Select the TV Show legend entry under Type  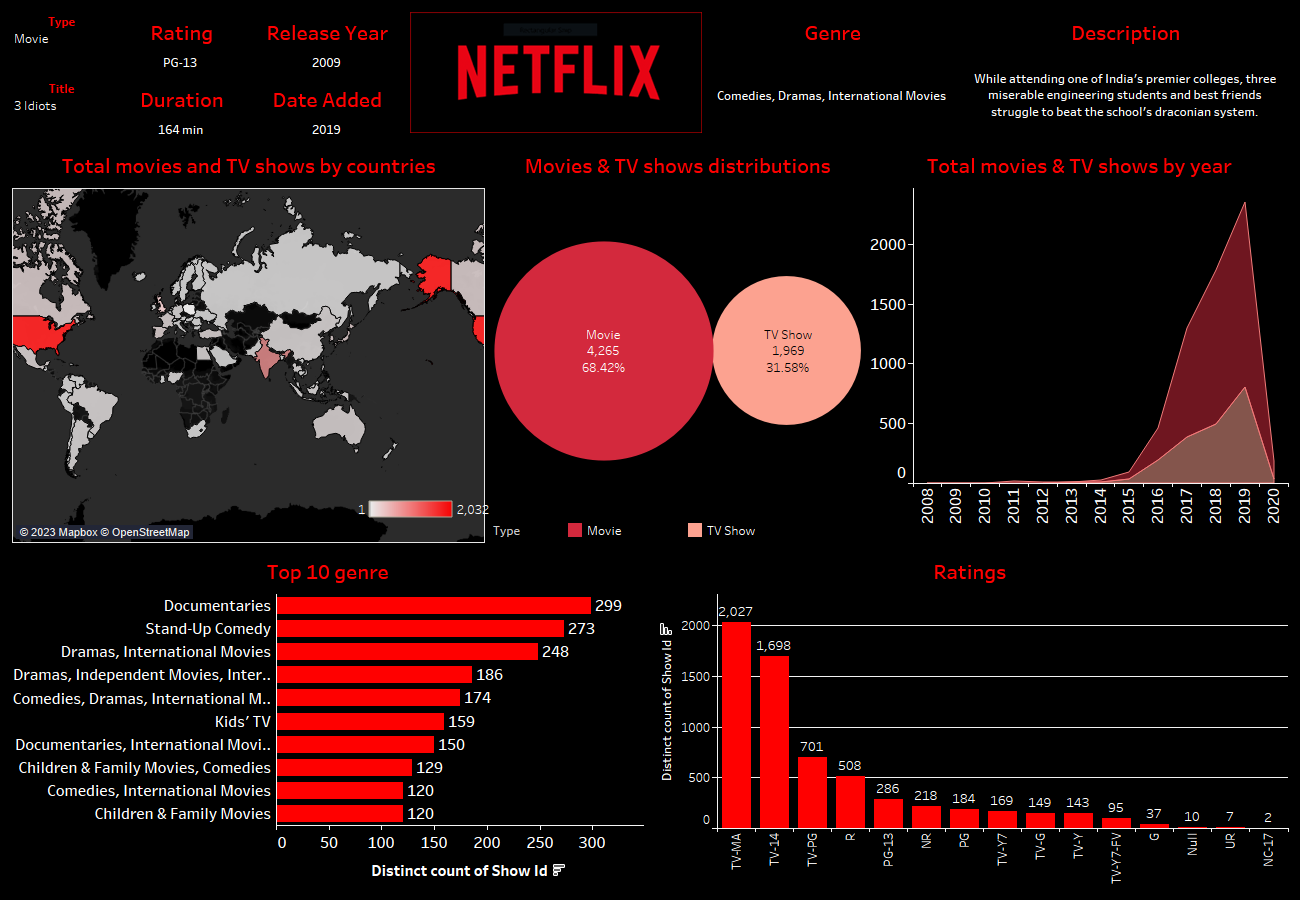pos(728,530)
